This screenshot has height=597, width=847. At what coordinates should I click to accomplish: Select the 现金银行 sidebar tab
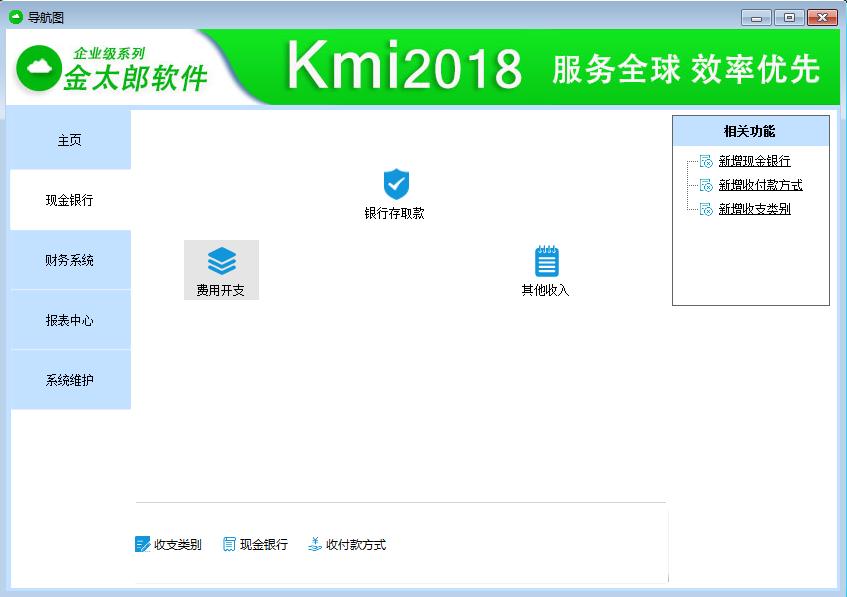[69, 199]
